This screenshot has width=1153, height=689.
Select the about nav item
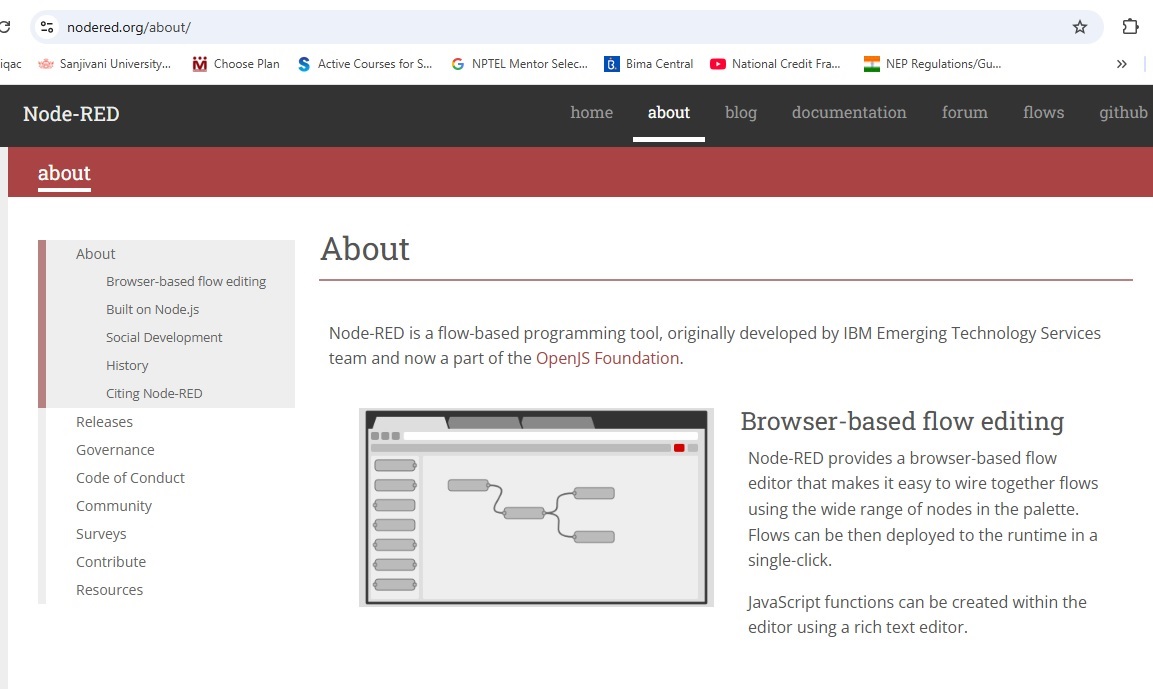tap(668, 113)
